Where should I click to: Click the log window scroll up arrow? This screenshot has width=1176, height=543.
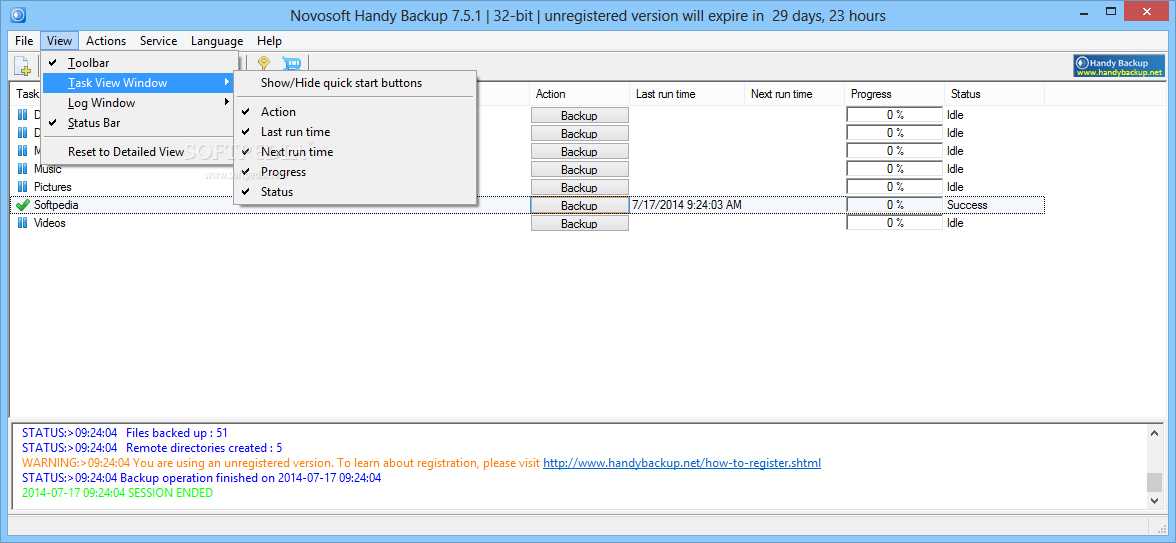(1154, 432)
